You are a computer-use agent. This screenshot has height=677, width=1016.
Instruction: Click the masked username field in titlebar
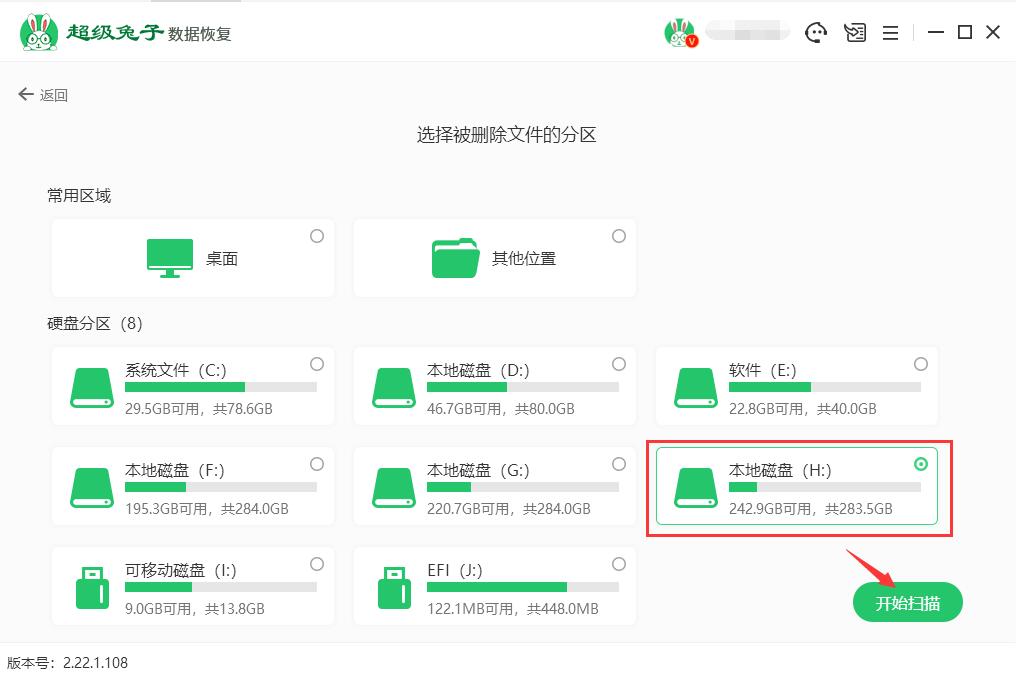click(746, 31)
